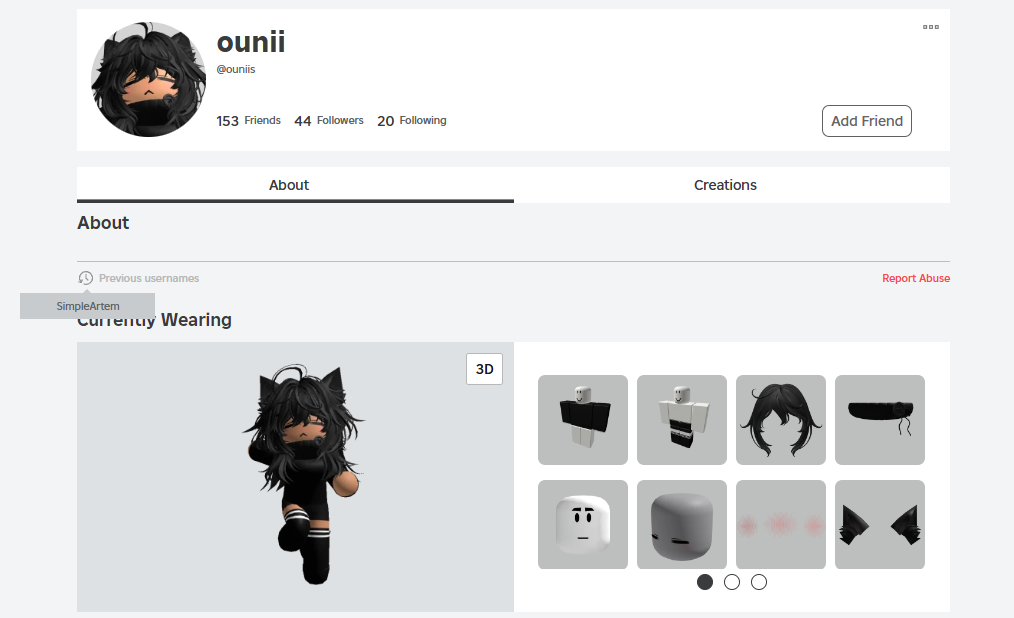Go to third page of worn items
Image resolution: width=1014 pixels, height=618 pixels.
pos(759,582)
